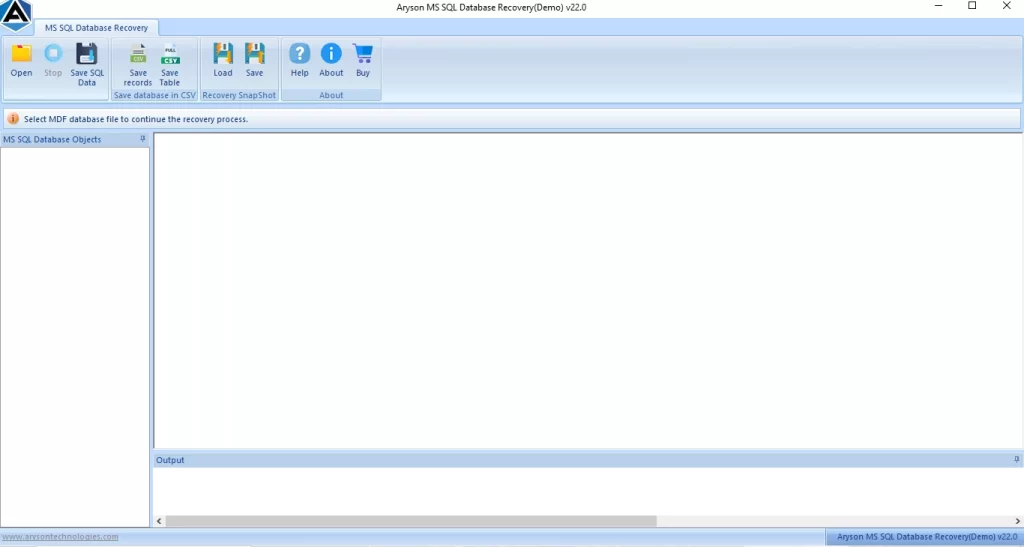
Task: Visit www.arysontechnologies.com link
Action: 61,537
